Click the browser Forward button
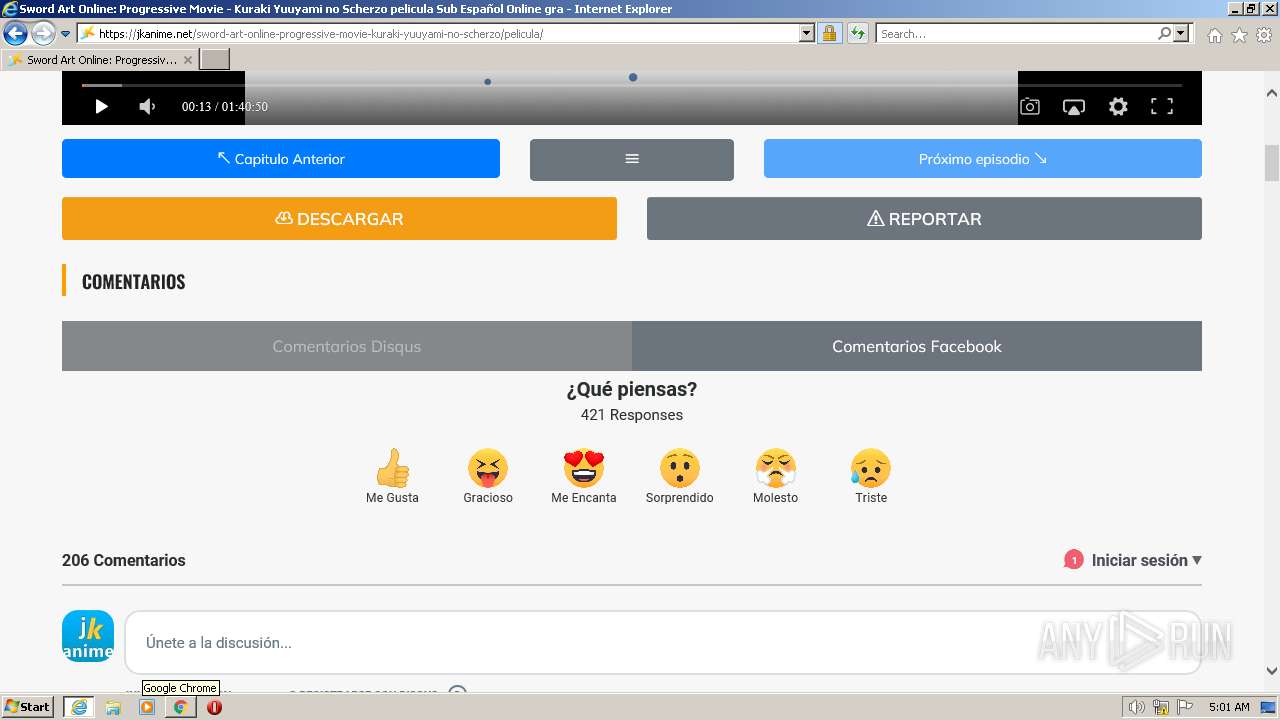 43,33
